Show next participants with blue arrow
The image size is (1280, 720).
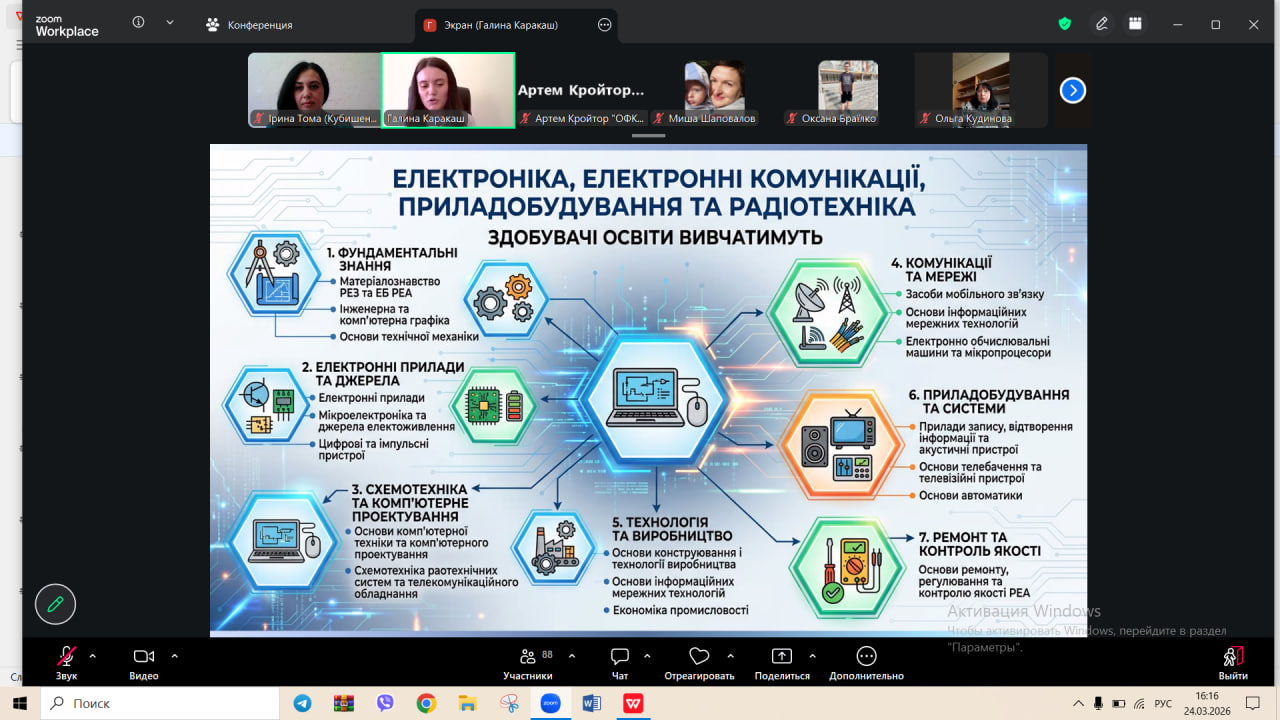[x=1072, y=90]
